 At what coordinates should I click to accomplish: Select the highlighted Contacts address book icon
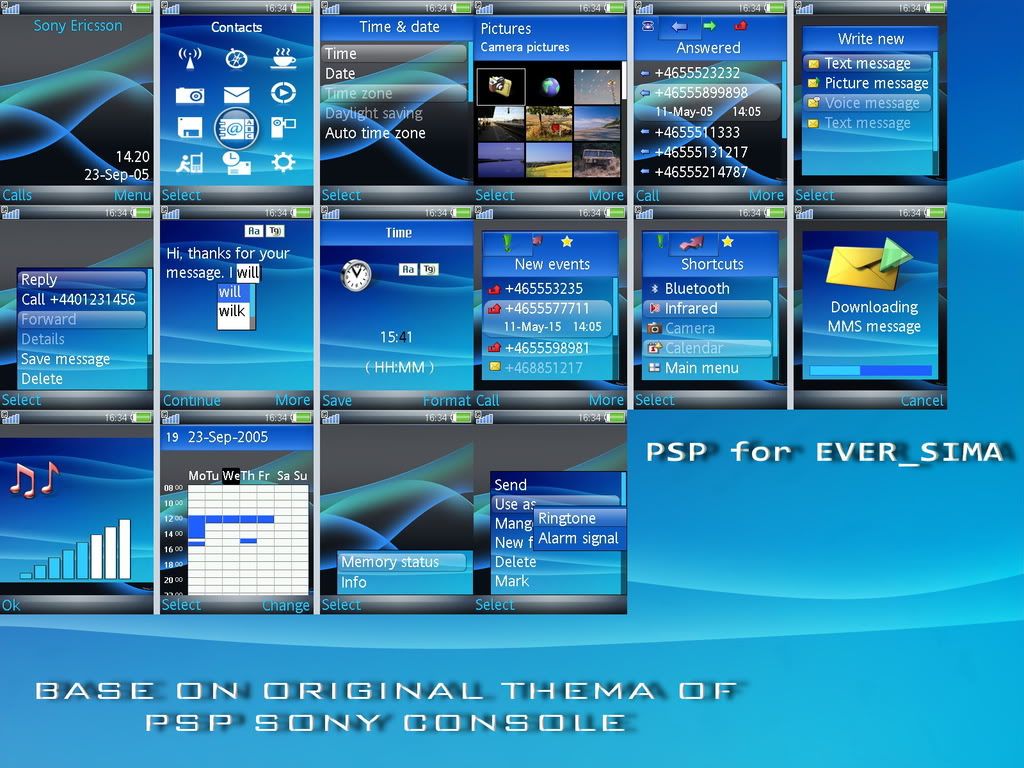coord(236,129)
